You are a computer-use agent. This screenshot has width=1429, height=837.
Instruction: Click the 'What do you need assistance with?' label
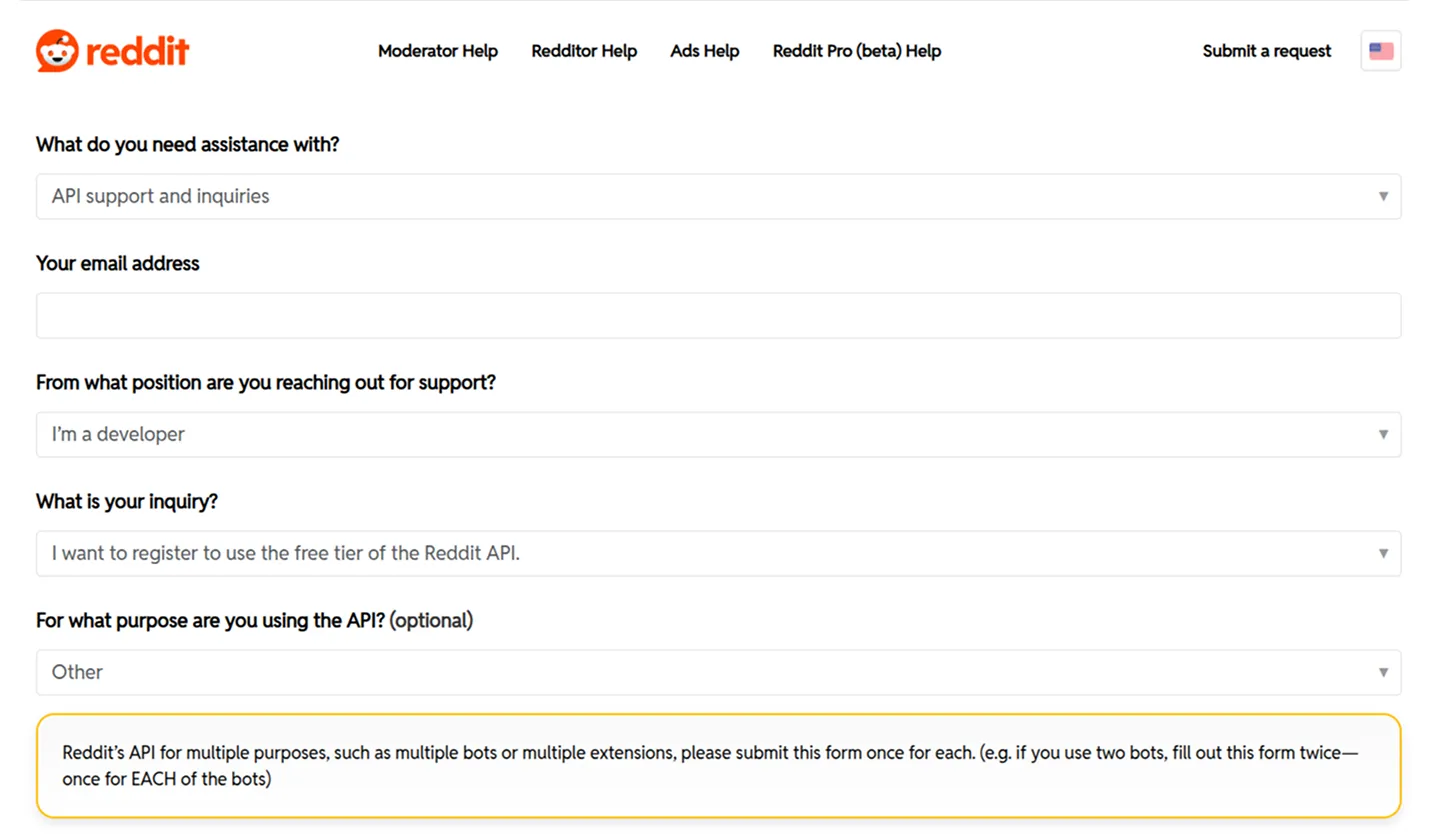click(188, 144)
